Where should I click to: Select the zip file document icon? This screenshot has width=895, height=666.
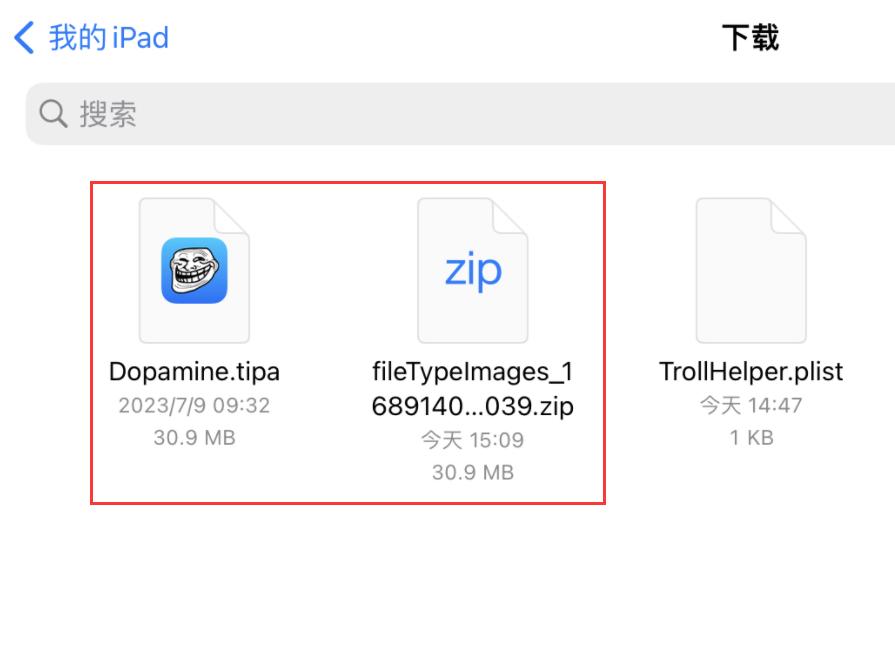(x=473, y=270)
